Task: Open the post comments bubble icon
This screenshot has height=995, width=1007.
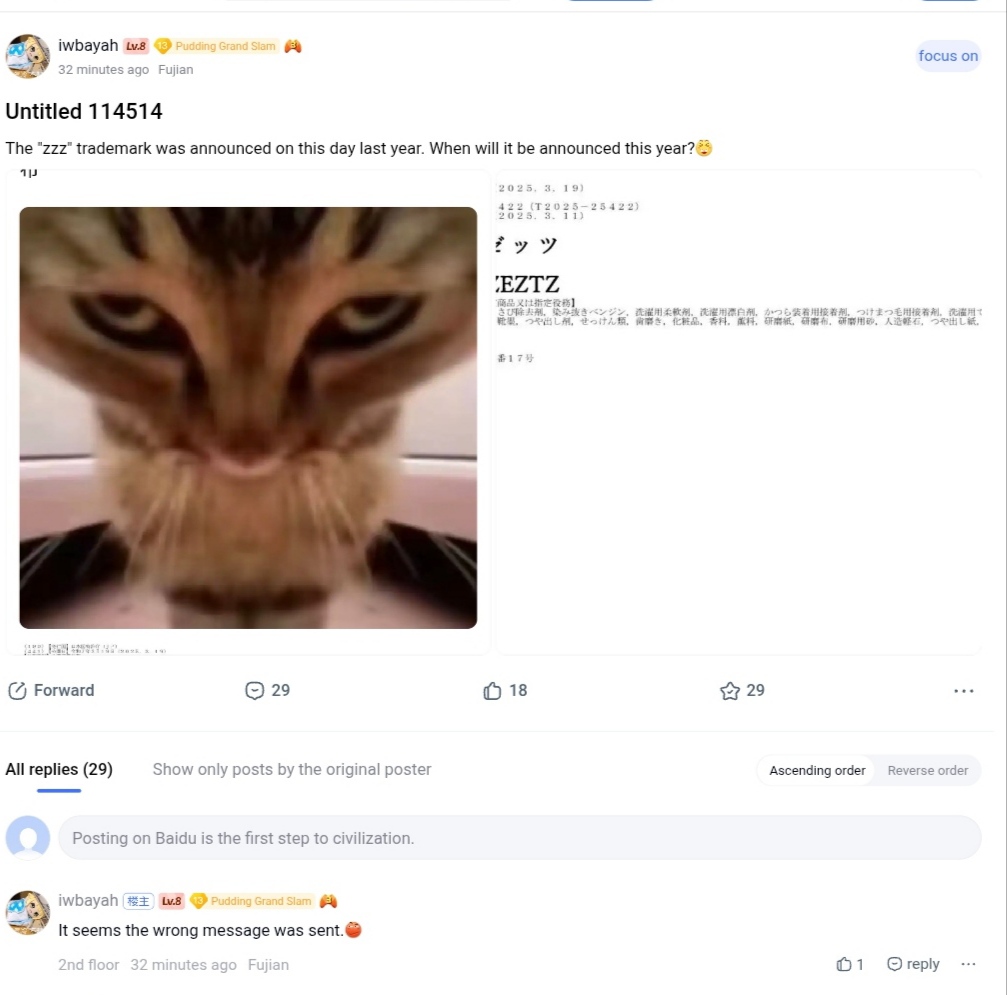Action: 254,691
